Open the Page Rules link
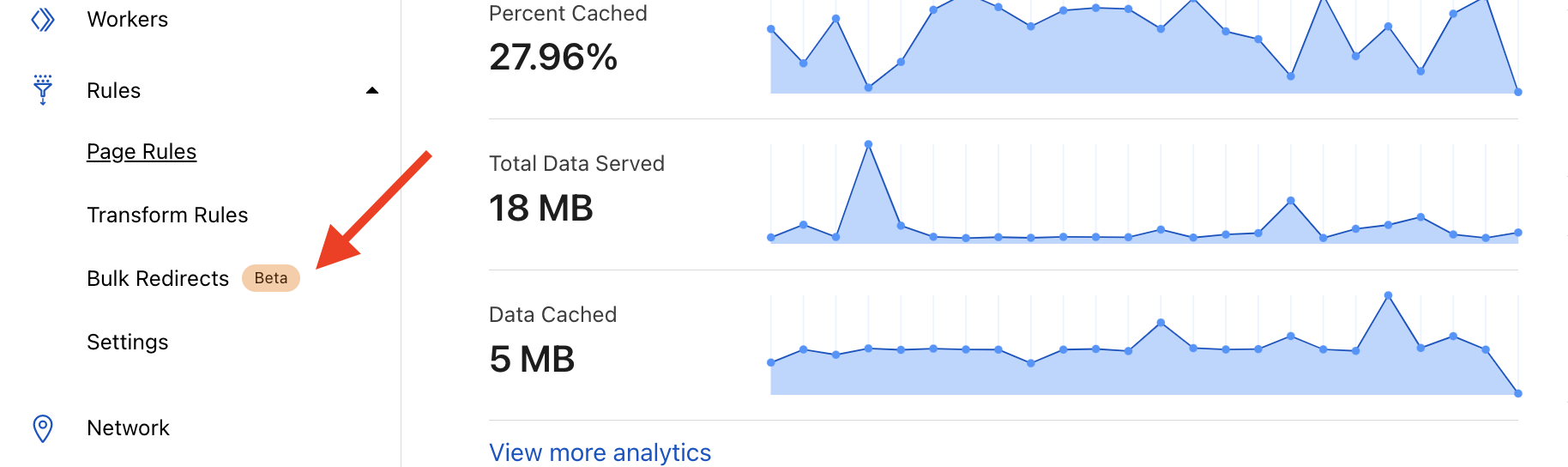 click(x=142, y=151)
